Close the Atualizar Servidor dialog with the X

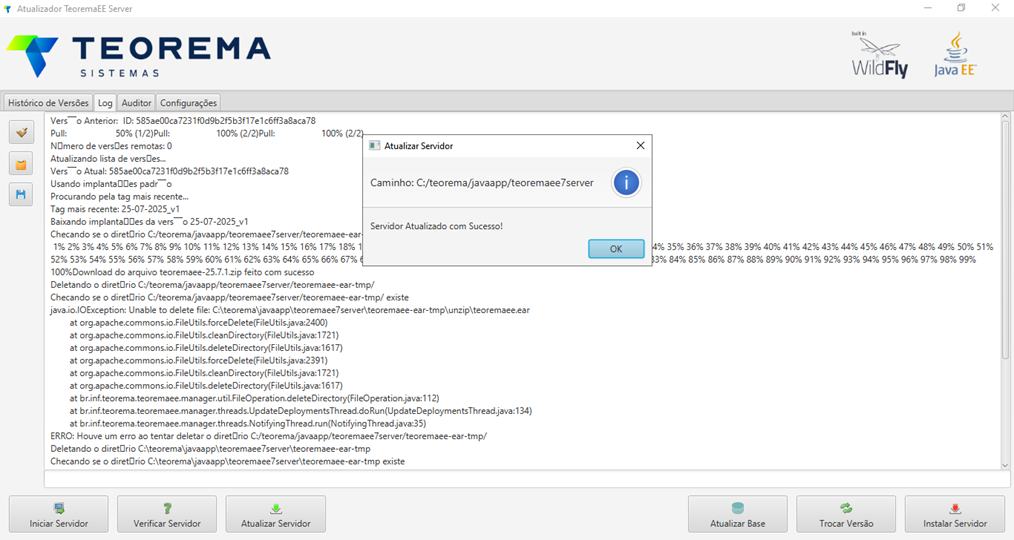point(640,146)
